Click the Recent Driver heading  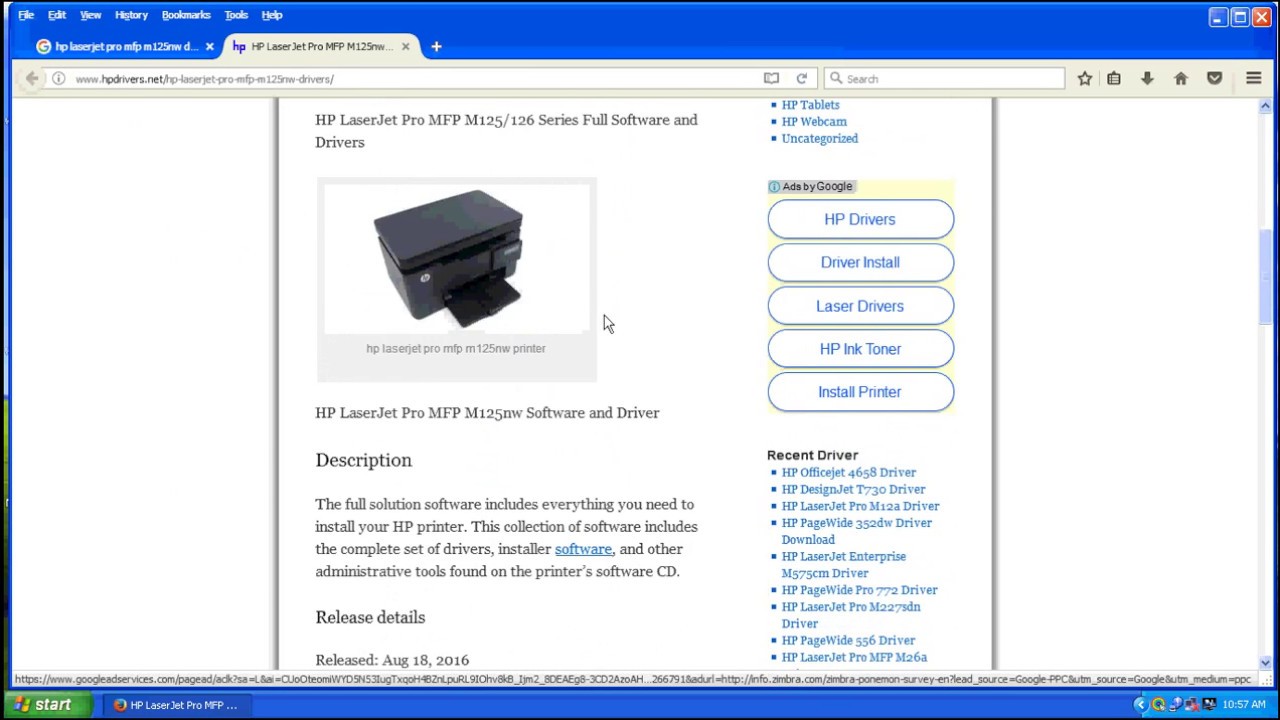point(812,455)
